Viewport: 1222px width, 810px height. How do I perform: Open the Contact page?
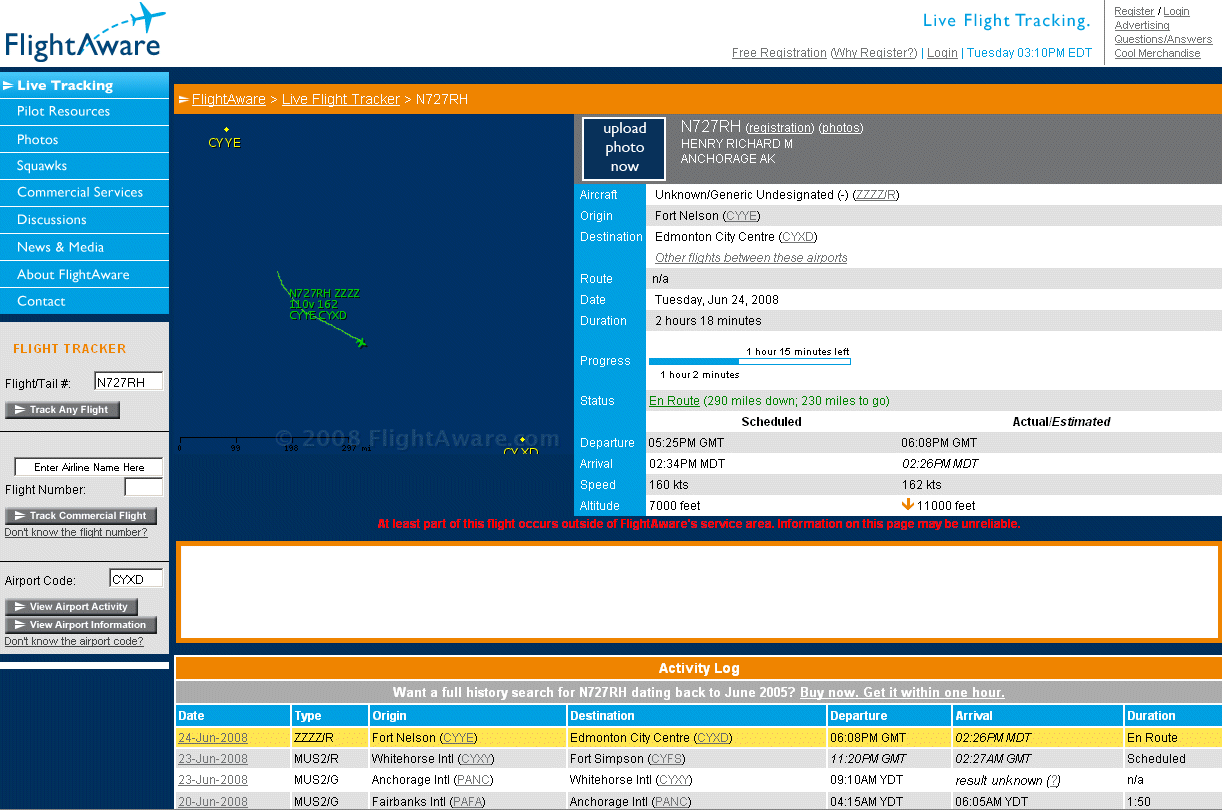pos(85,301)
